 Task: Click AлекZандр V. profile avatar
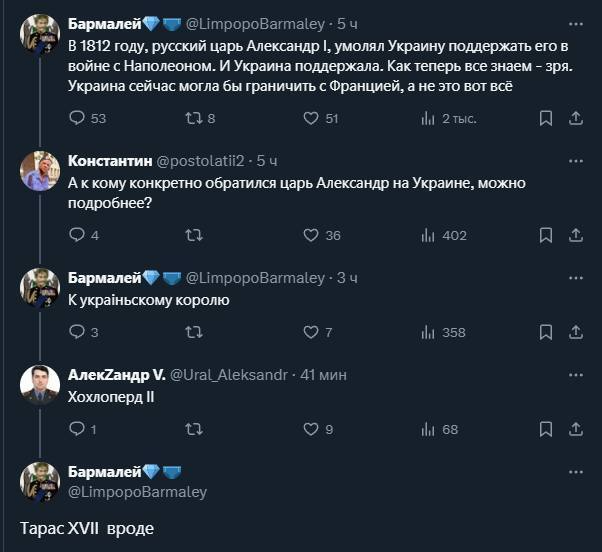(40, 385)
